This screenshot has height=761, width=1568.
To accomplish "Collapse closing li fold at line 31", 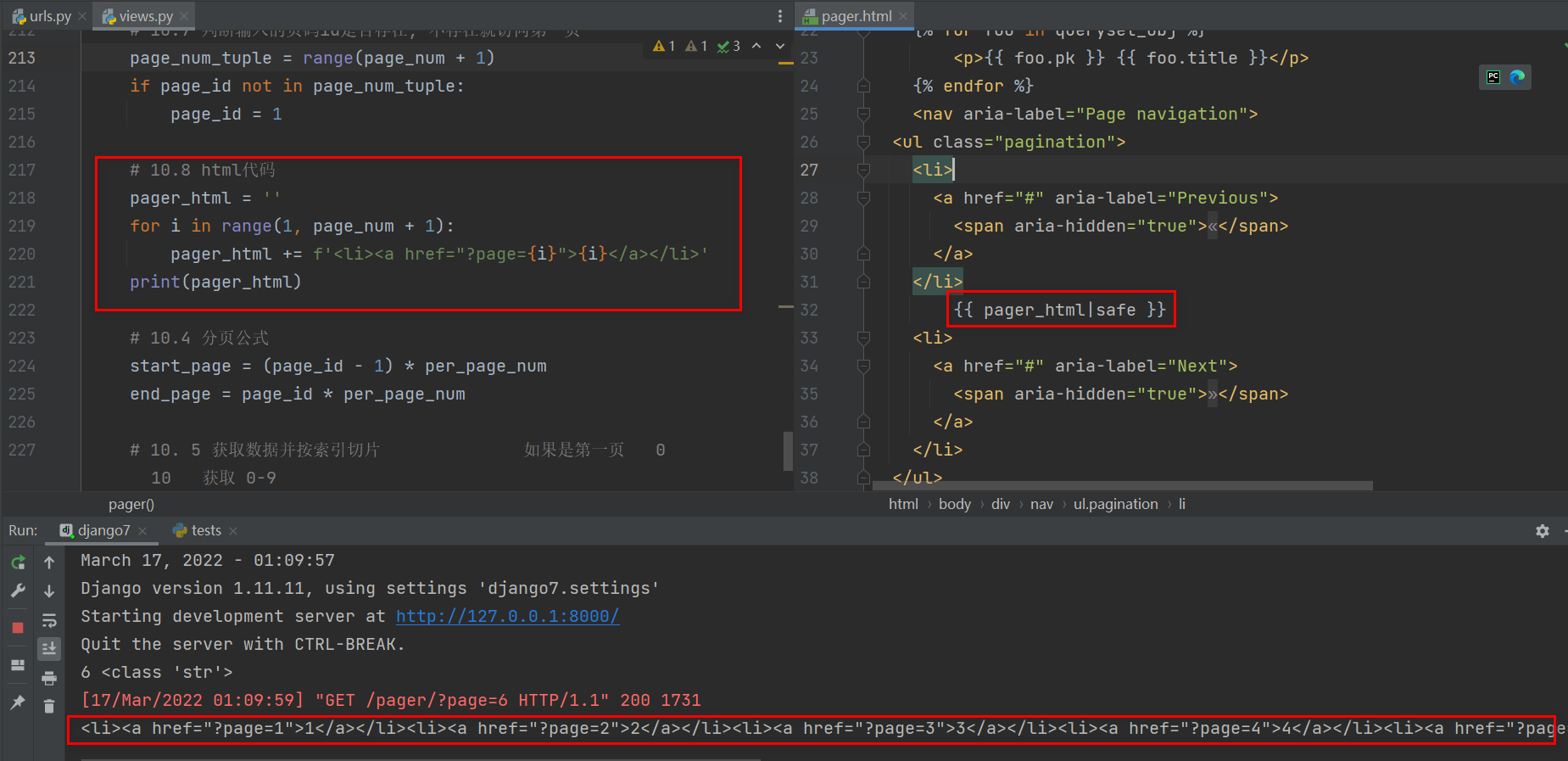I will pyautogui.click(x=863, y=282).
